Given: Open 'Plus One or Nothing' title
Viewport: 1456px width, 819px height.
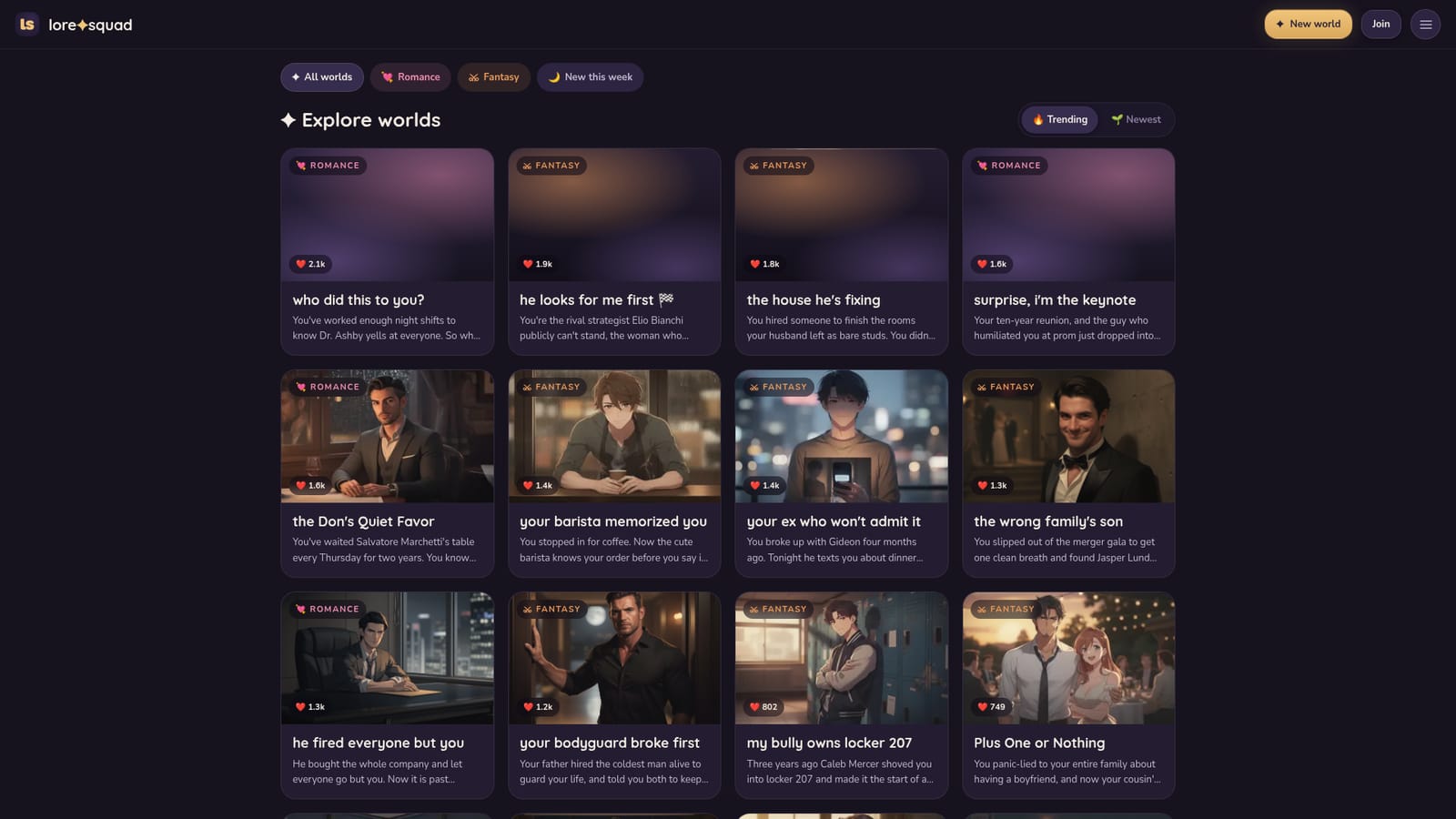Looking at the screenshot, I should (x=1039, y=743).
